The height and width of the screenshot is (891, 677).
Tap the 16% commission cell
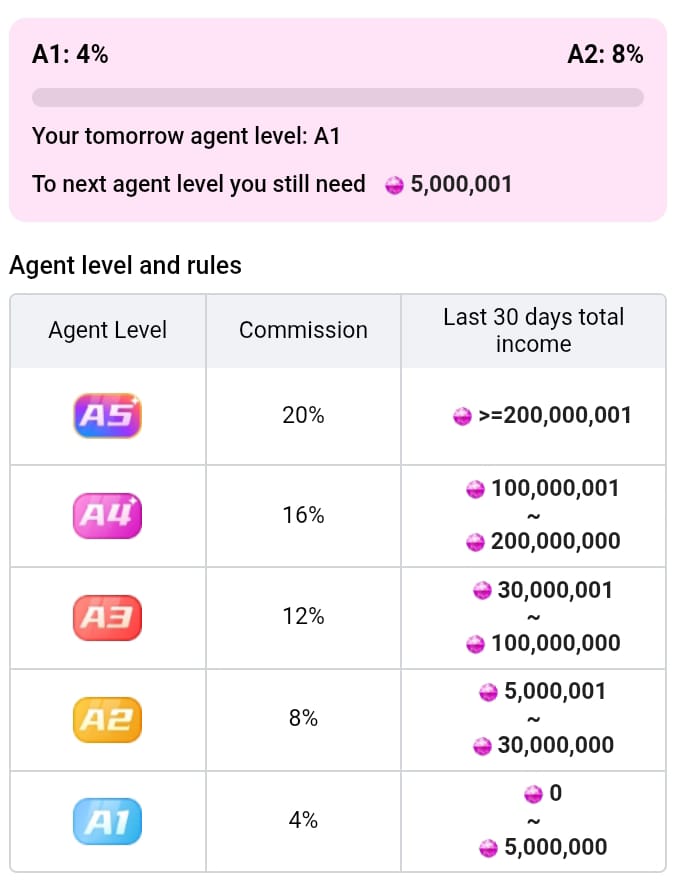pos(303,516)
